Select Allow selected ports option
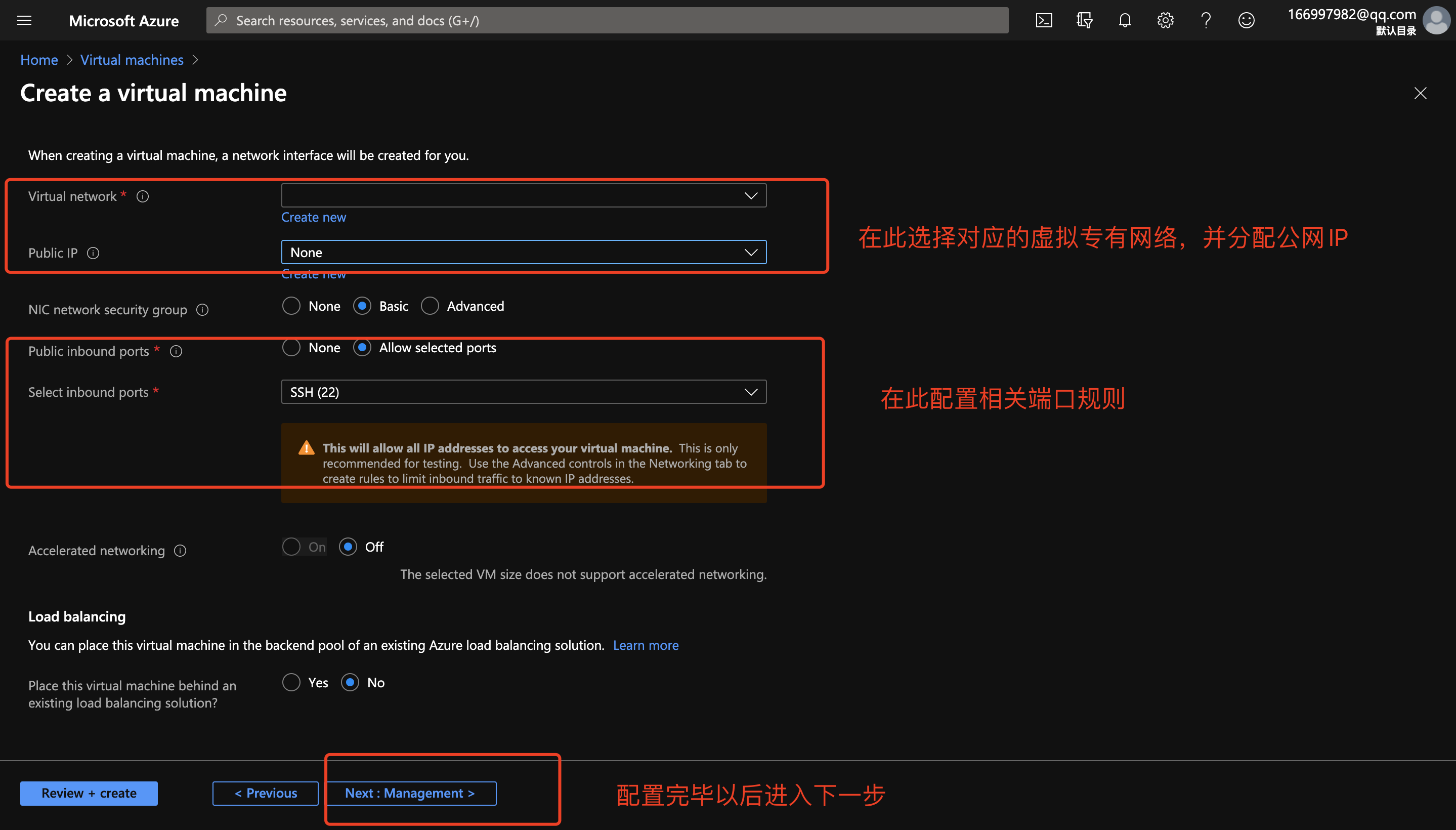This screenshot has height=830, width=1456. click(x=362, y=348)
